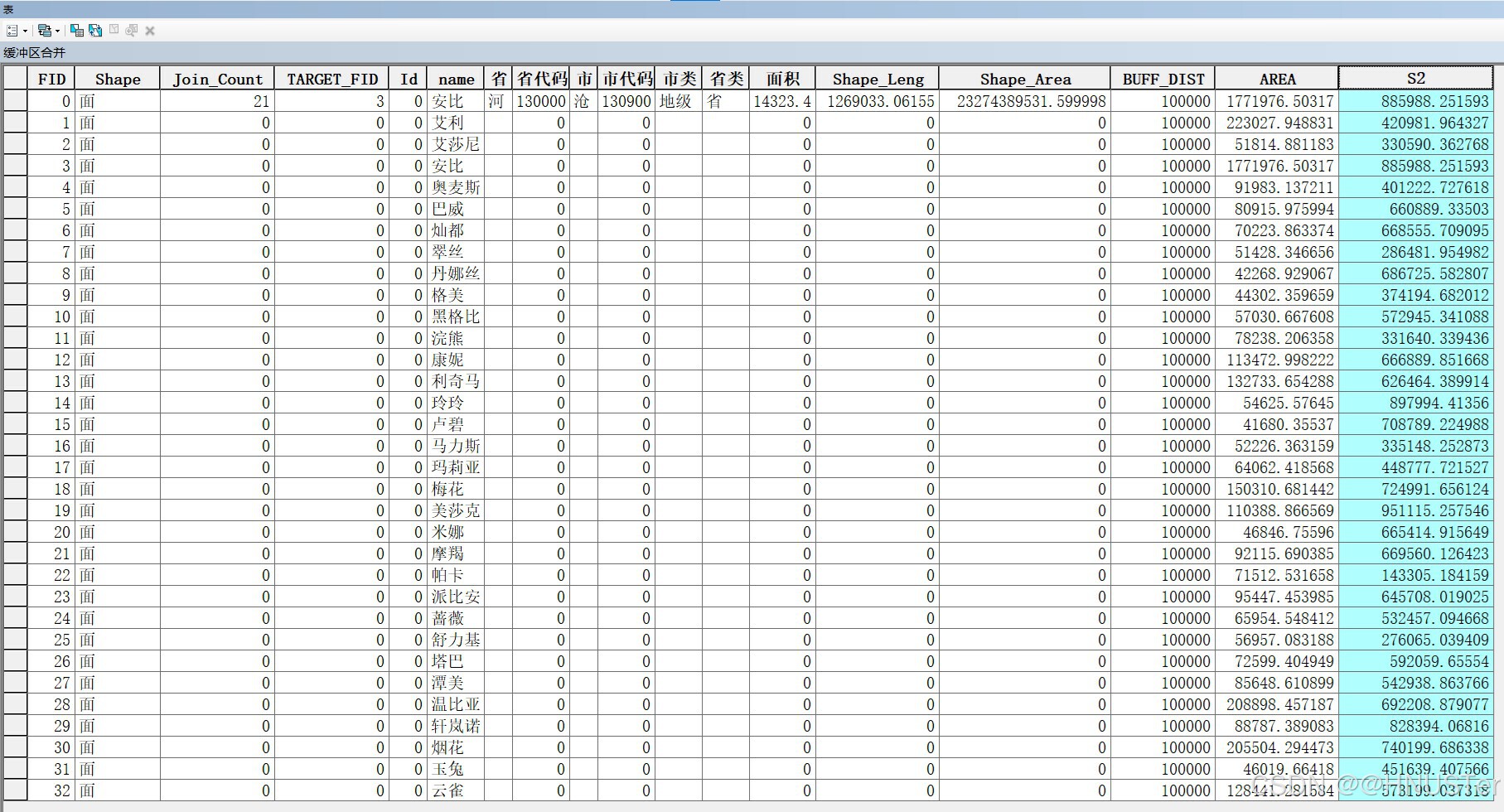Select the 省代码 column header
The width and height of the screenshot is (1504, 812).
point(542,79)
